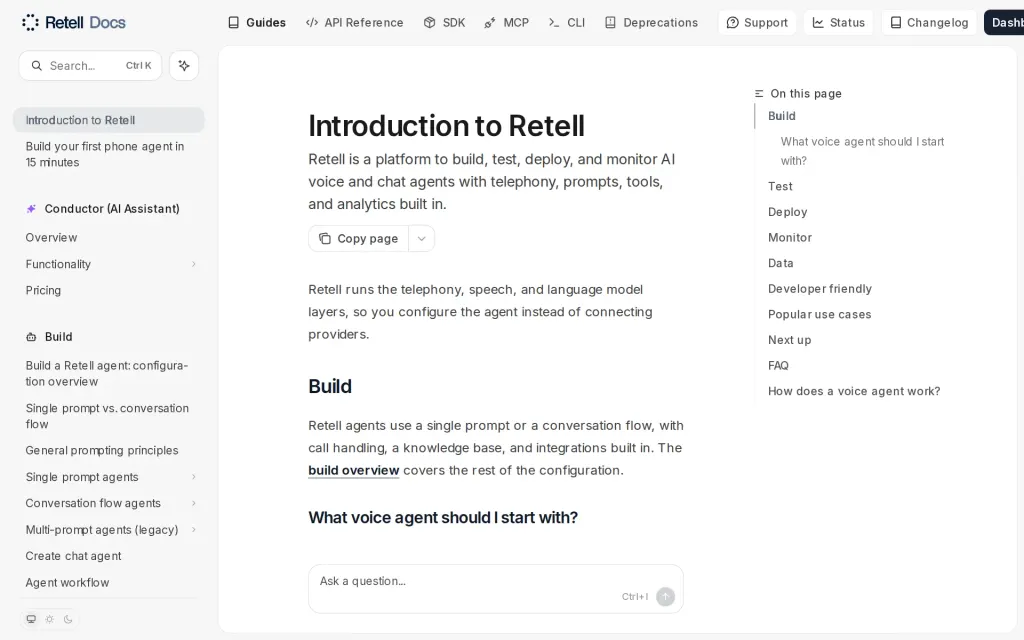Open the MCP tab
Viewport: 1024px width, 640px height.
click(x=506, y=22)
